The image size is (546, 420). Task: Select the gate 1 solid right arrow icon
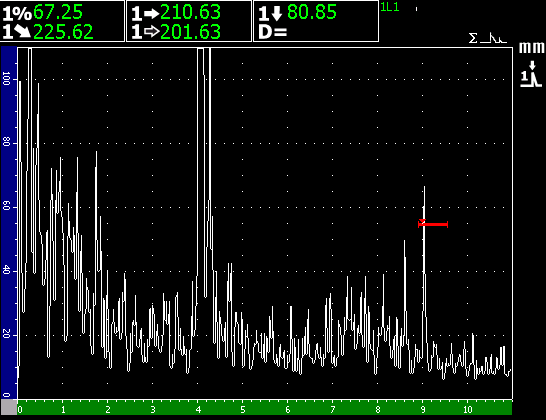point(145,13)
